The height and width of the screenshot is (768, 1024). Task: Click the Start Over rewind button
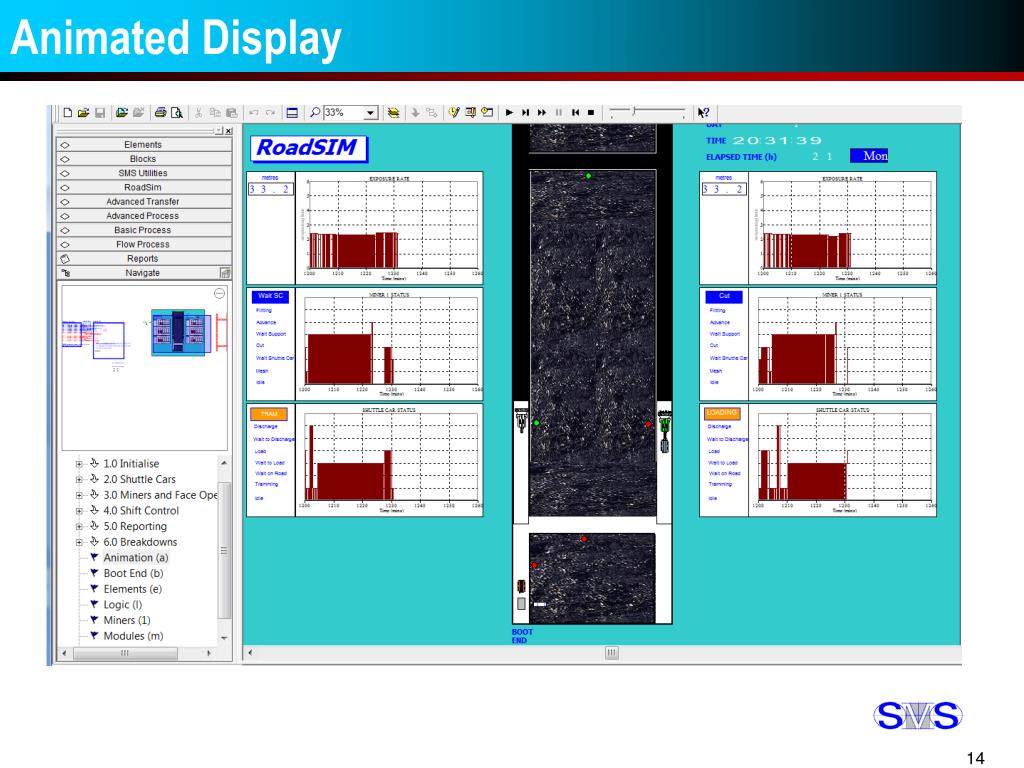575,112
